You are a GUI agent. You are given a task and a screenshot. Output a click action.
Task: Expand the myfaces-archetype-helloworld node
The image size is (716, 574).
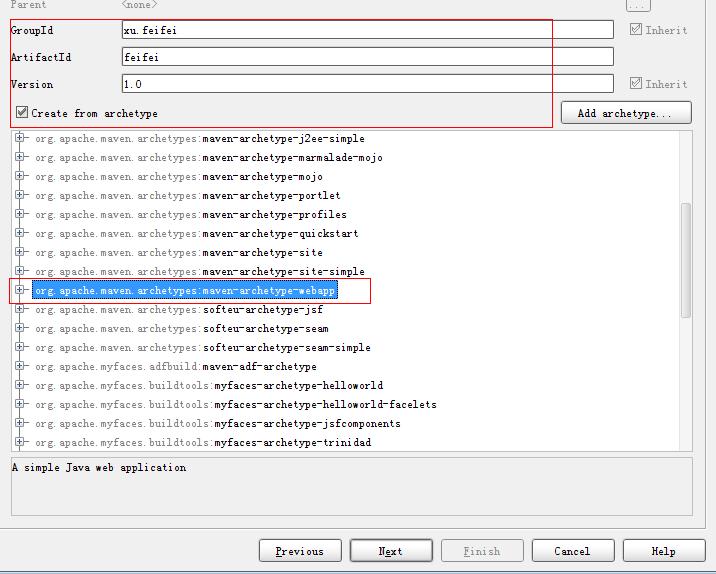tap(20, 385)
